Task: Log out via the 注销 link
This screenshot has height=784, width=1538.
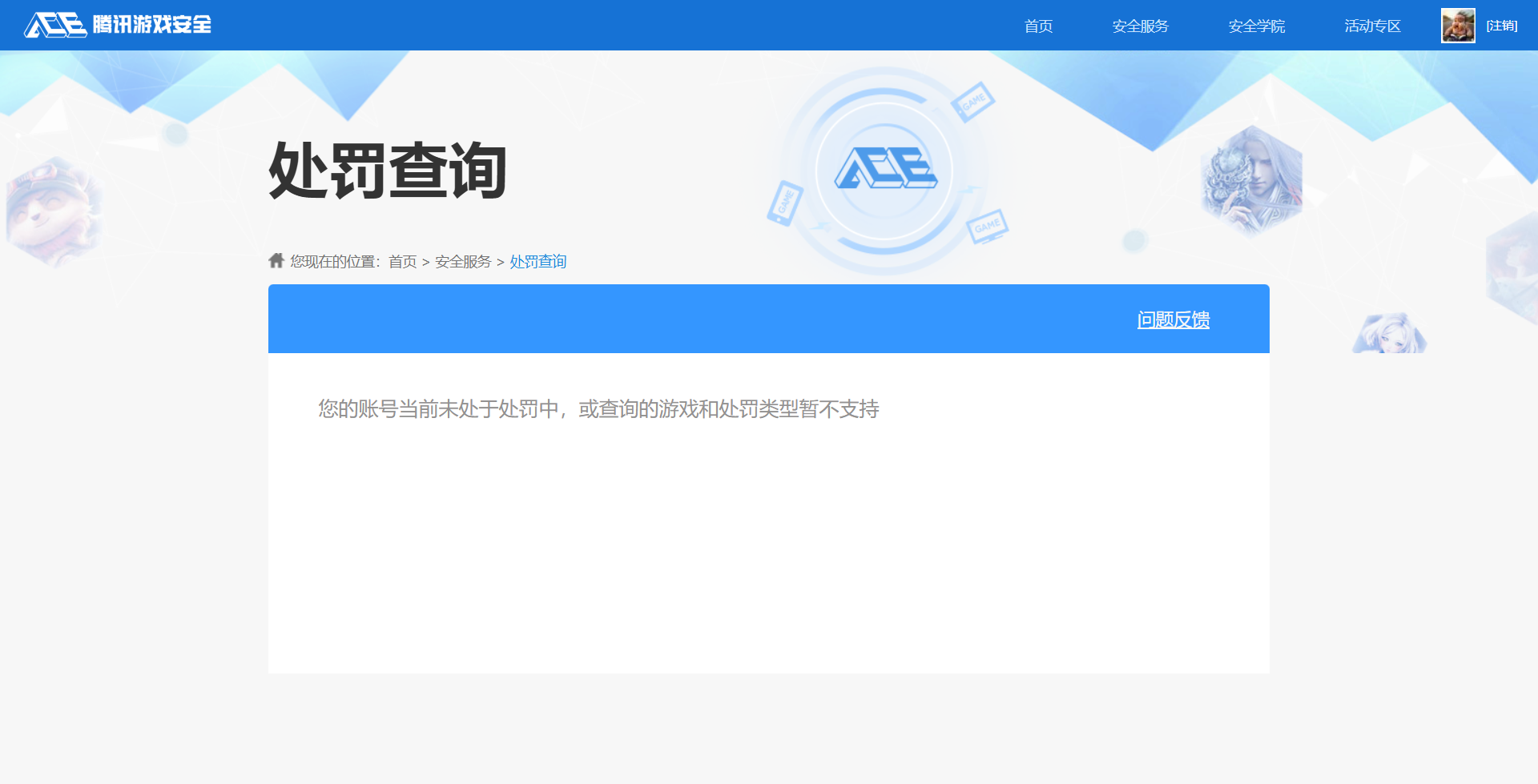Action: 1502,26
